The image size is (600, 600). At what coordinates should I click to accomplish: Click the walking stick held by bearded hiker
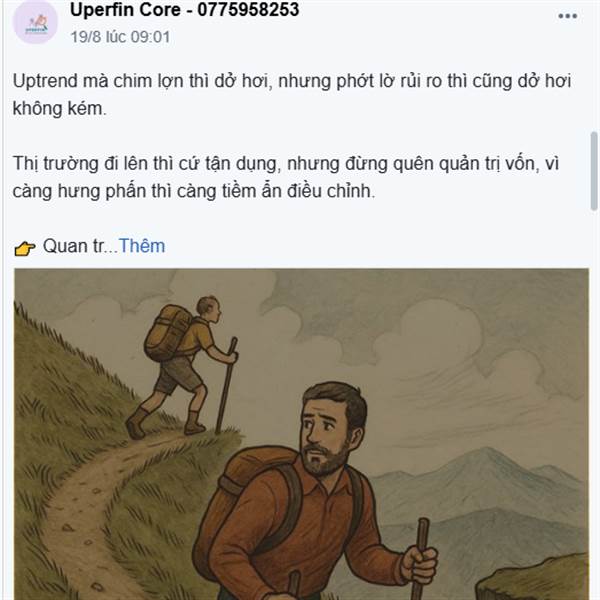click(420, 559)
